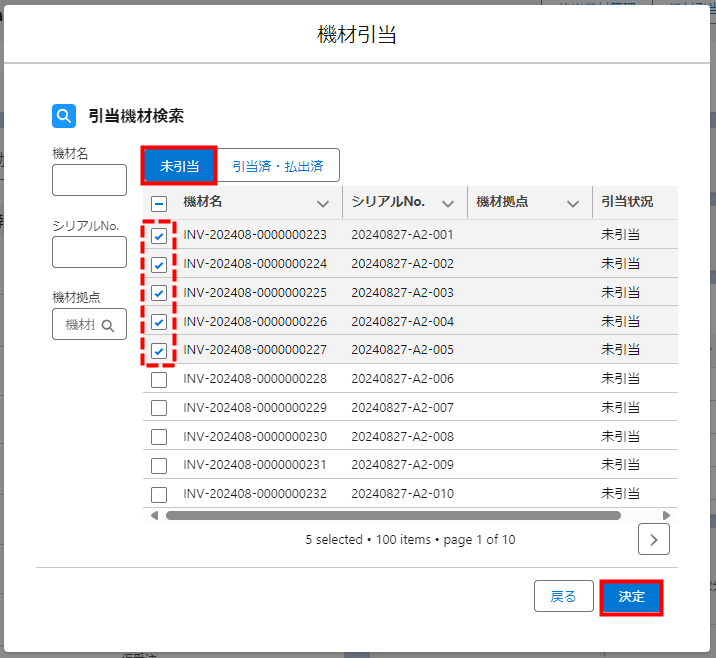
Task: Click the magnifier icon in 機材拠点 lookup field
Action: click(x=108, y=325)
